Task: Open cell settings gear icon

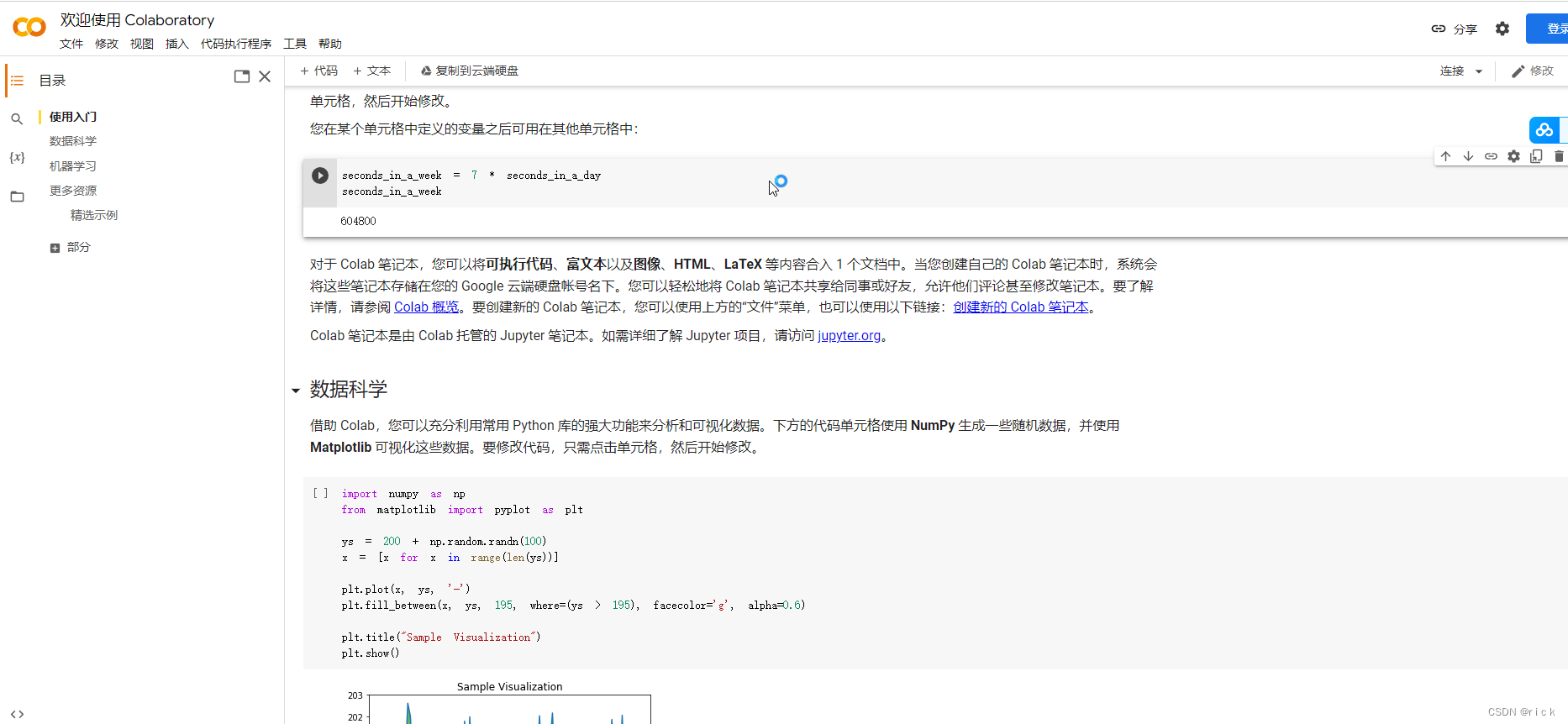Action: [x=1513, y=156]
